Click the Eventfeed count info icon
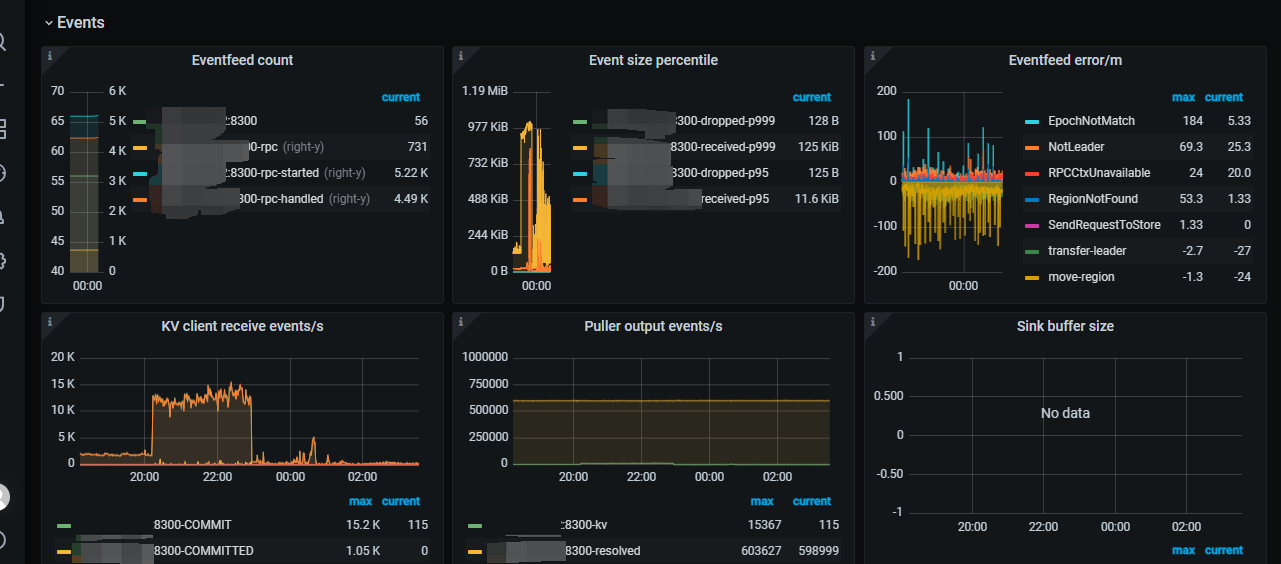1281x564 pixels. tap(49, 56)
